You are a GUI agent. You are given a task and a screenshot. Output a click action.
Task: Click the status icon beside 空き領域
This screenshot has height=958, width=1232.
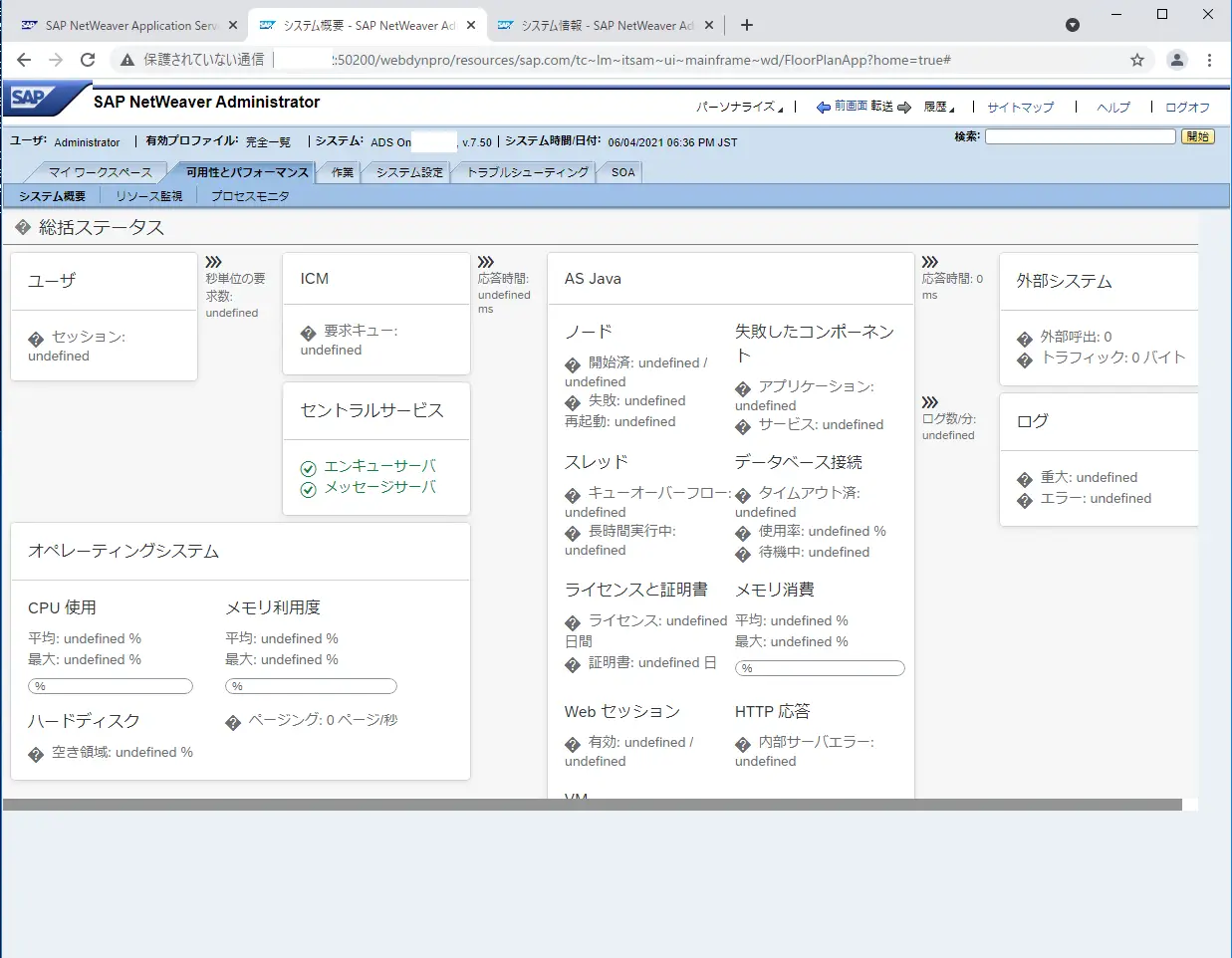coord(36,755)
